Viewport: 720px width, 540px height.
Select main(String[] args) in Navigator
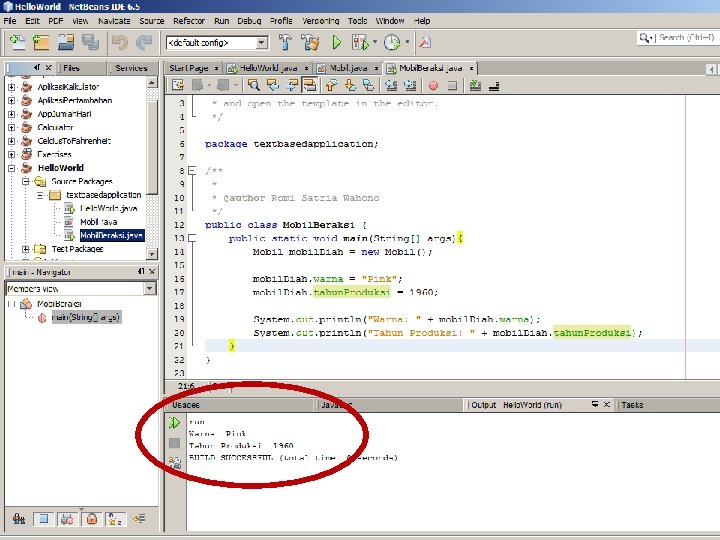(x=85, y=317)
